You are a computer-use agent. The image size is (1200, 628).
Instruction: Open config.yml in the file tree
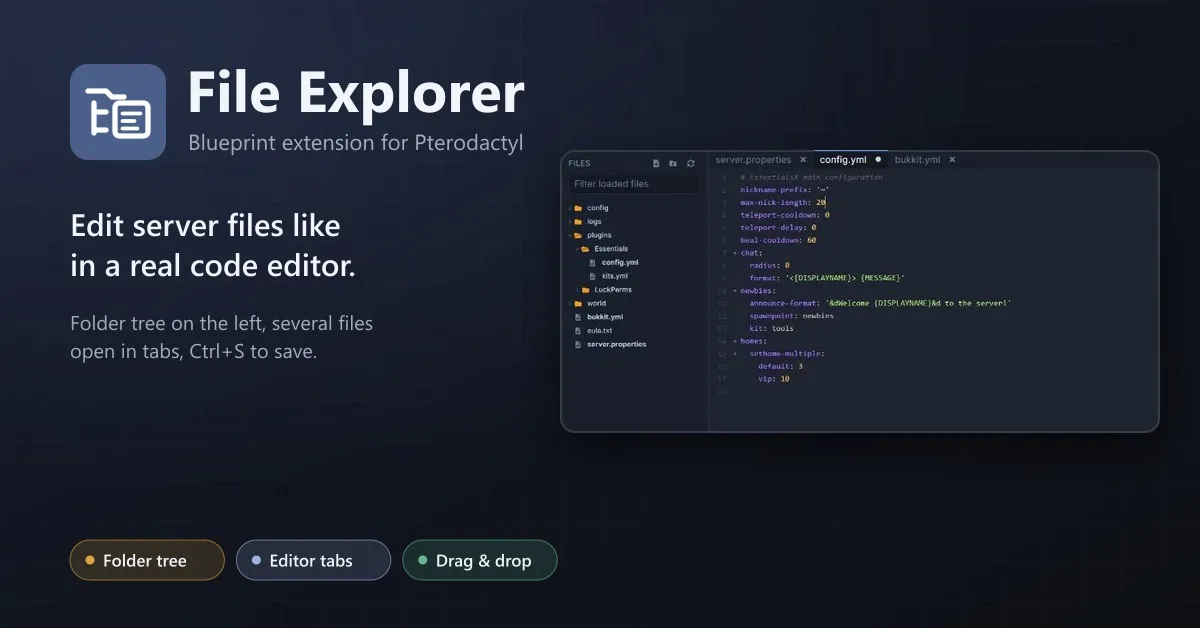[620, 263]
